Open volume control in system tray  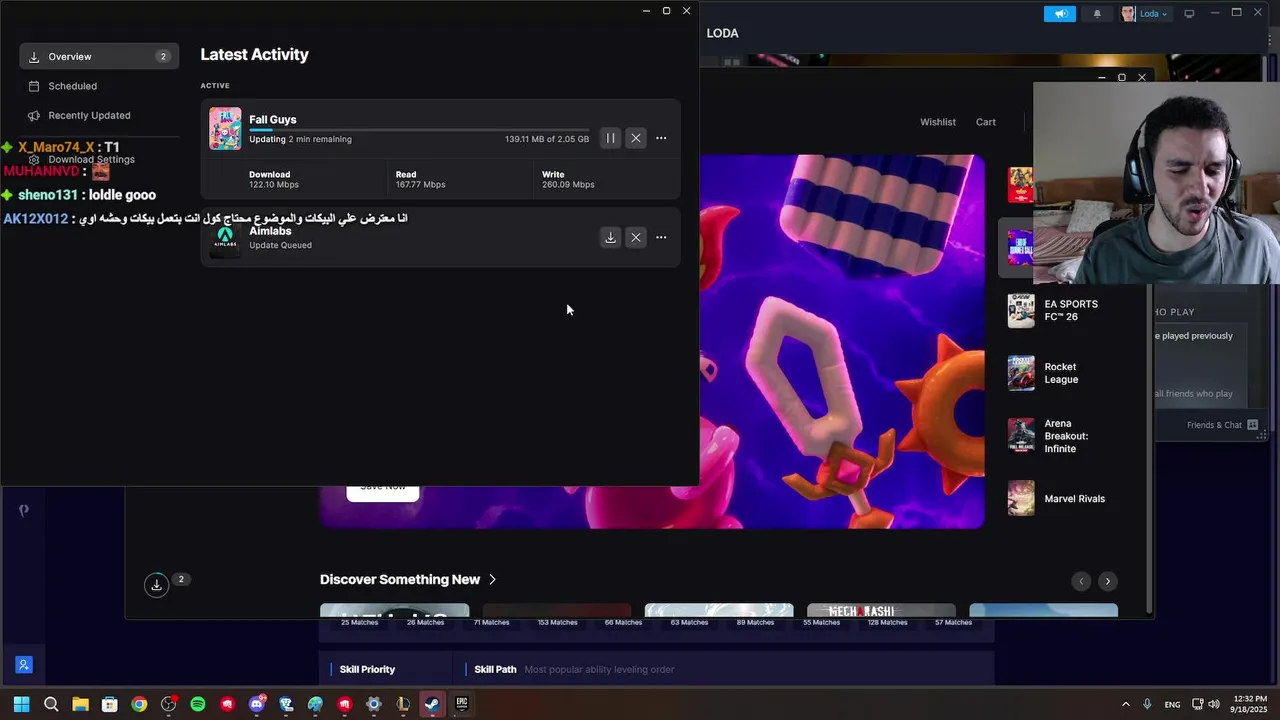[x=1214, y=704]
